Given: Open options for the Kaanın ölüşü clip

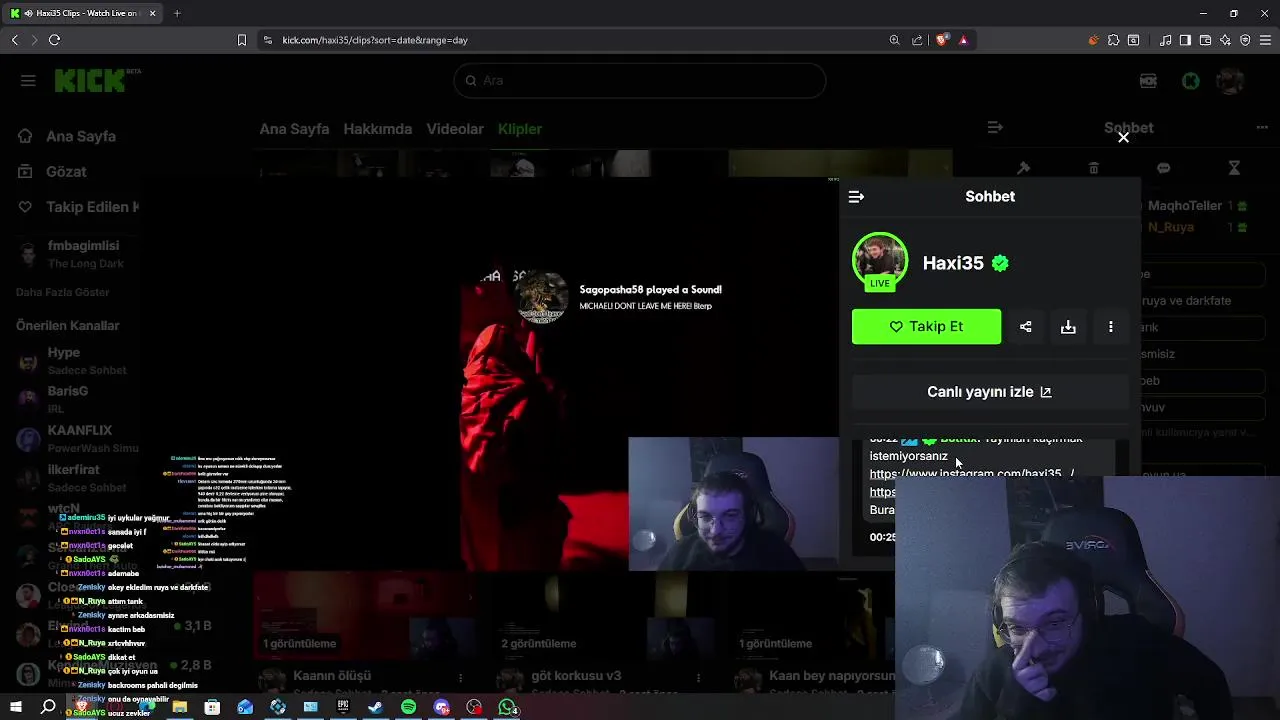Looking at the screenshot, I should pyautogui.click(x=460, y=678).
